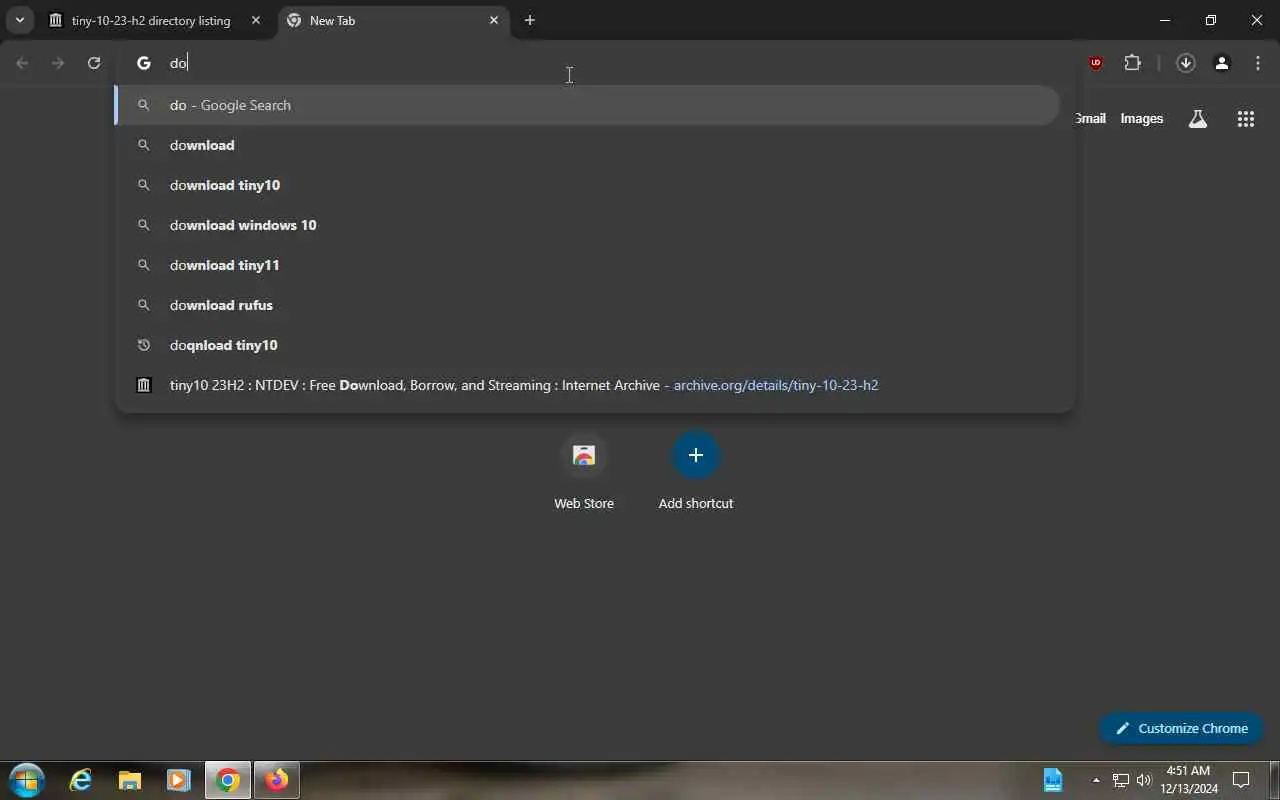Select 'download windows 10' suggestion
1280x800 pixels.
click(x=588, y=225)
